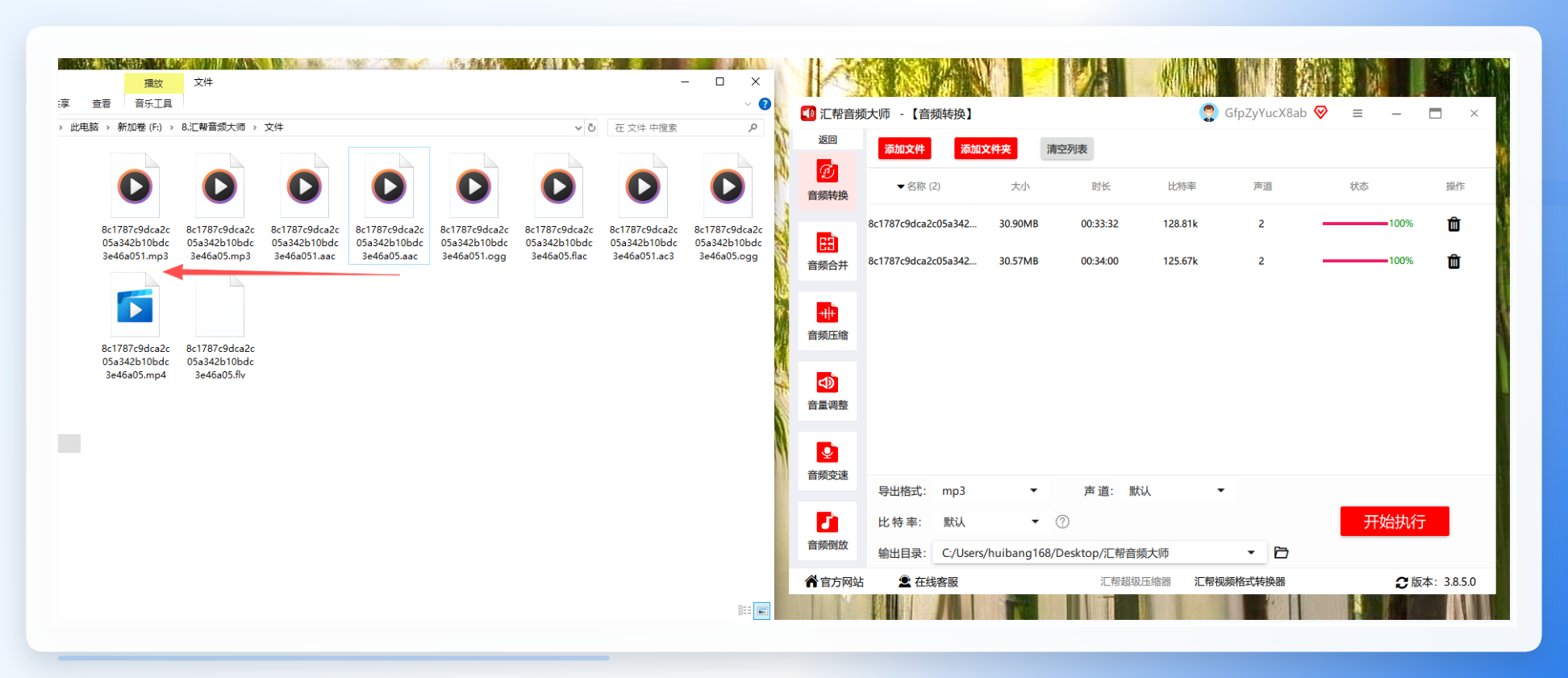
Task: Select the 3e46a051.ogg file in Explorer
Action: [x=474, y=207]
